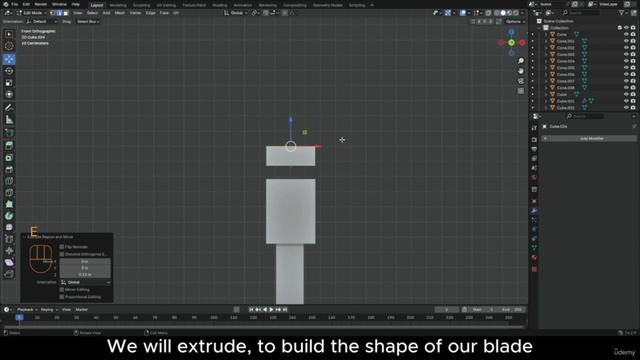Toggle Flip Normals checkbox
640x360 pixels.
[x=62, y=247]
